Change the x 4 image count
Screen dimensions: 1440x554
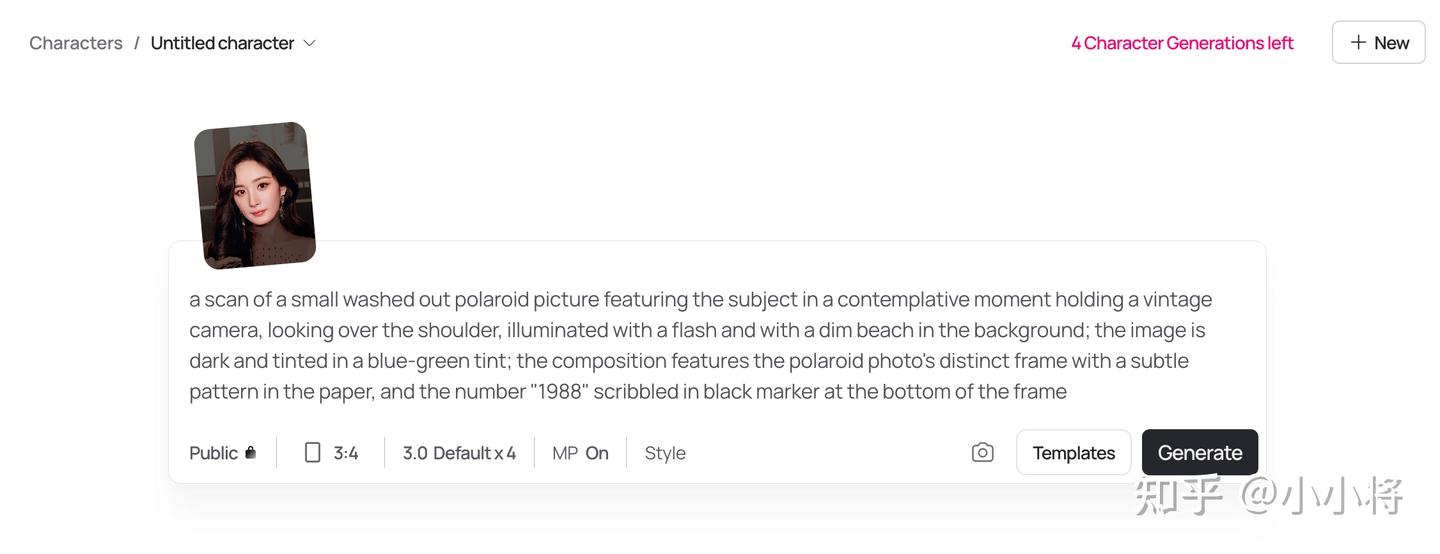[505, 453]
